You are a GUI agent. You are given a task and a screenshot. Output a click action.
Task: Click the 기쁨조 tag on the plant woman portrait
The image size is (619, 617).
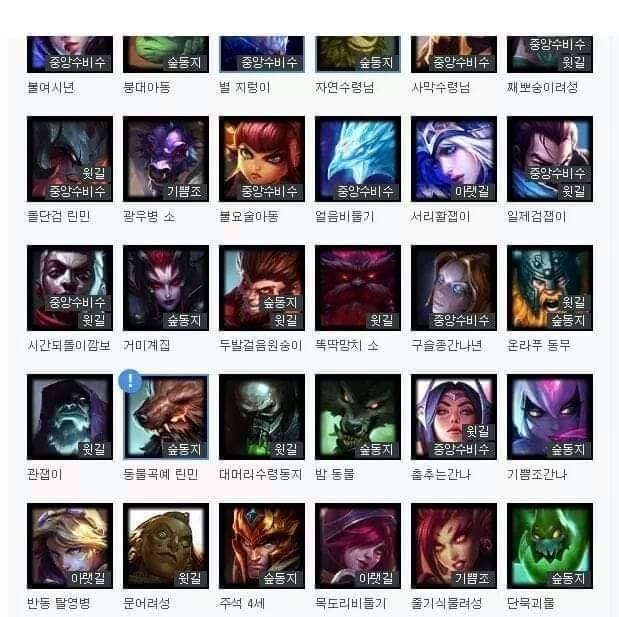[472, 578]
